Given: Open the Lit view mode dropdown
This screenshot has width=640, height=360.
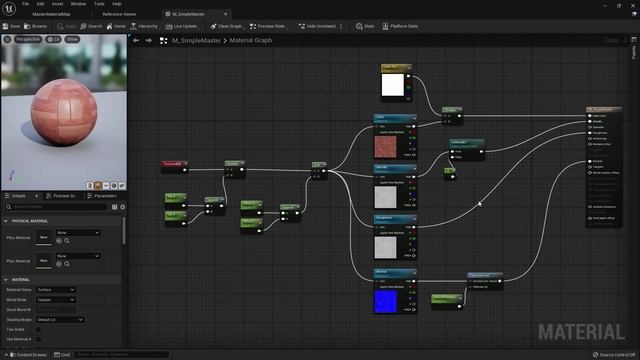Looking at the screenshot, I should click(53, 39).
